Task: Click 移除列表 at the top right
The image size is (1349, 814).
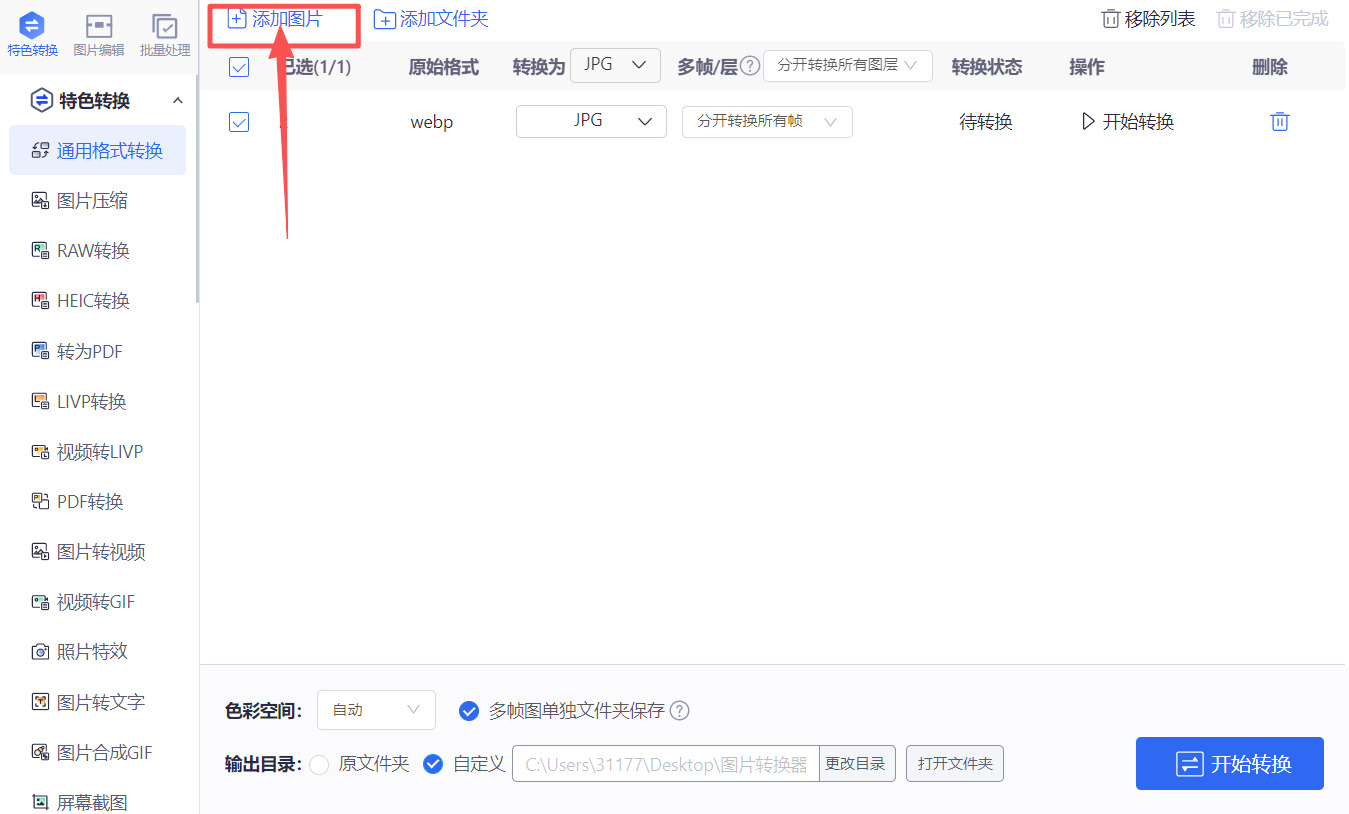Action: click(x=1147, y=18)
